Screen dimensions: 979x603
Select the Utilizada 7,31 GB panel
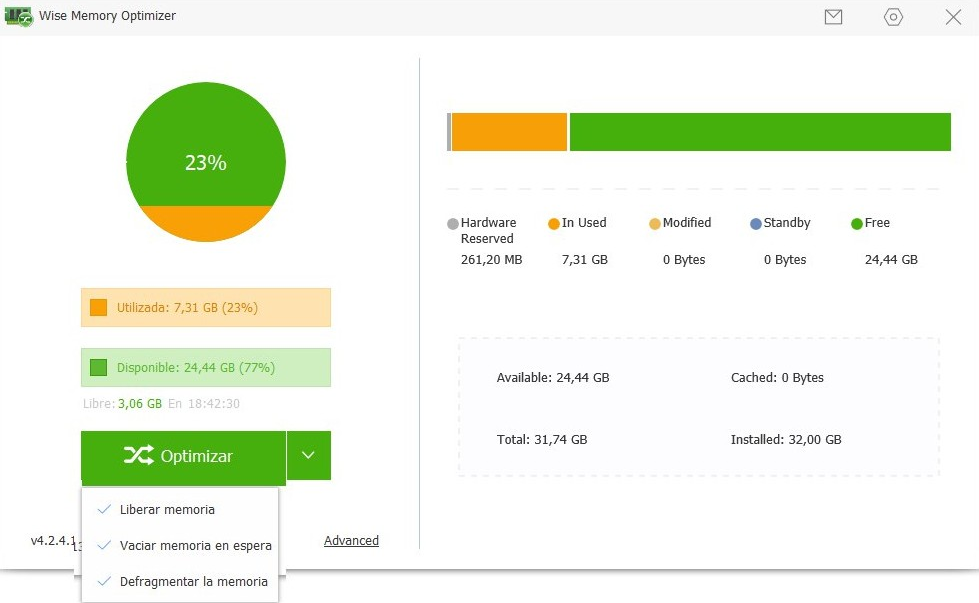(x=205, y=307)
